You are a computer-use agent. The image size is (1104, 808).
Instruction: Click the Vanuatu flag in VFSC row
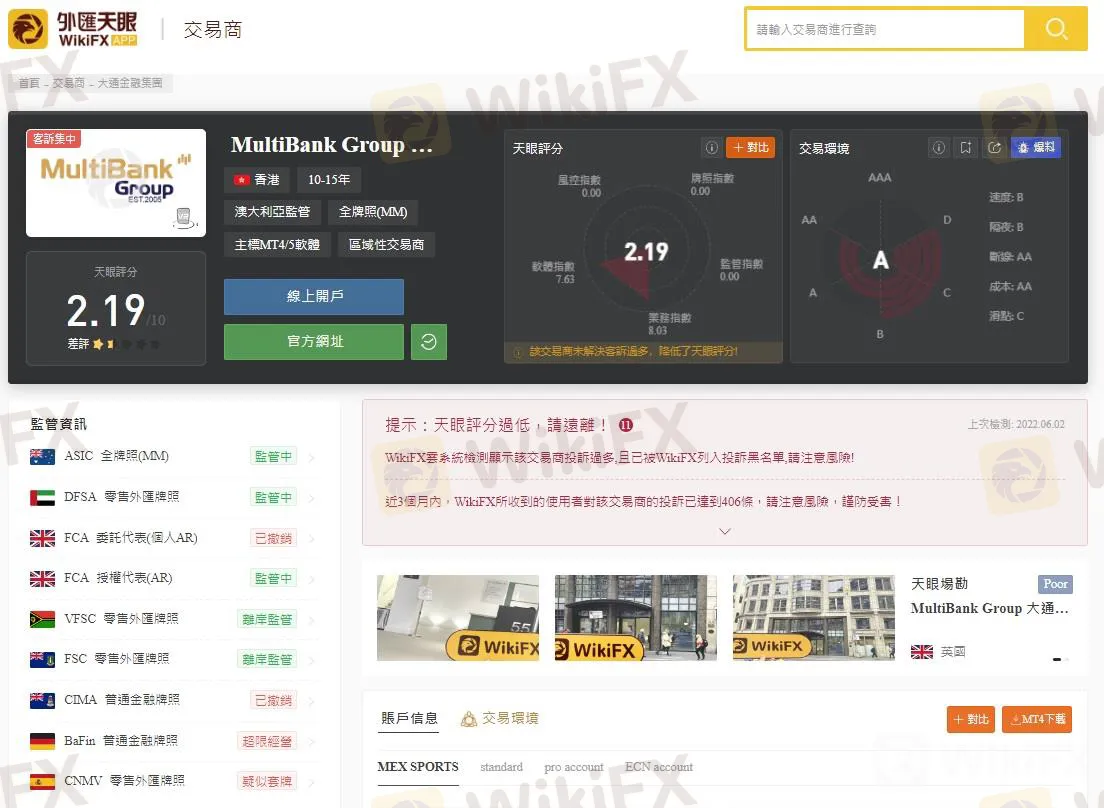42,619
